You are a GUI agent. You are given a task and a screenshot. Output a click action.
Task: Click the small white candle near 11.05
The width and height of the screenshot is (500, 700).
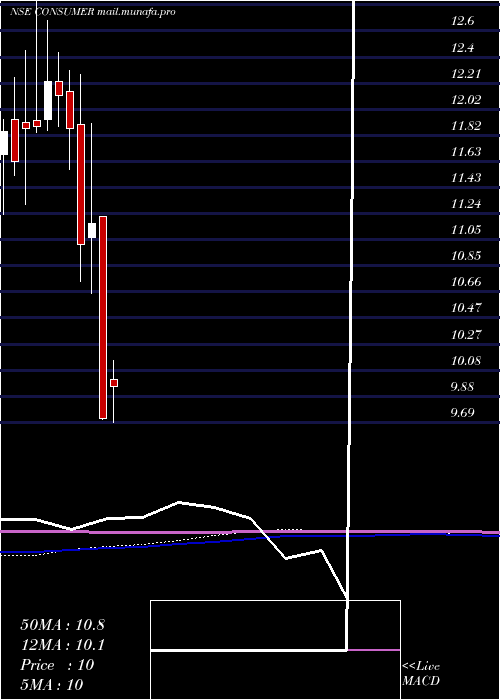pos(92,230)
